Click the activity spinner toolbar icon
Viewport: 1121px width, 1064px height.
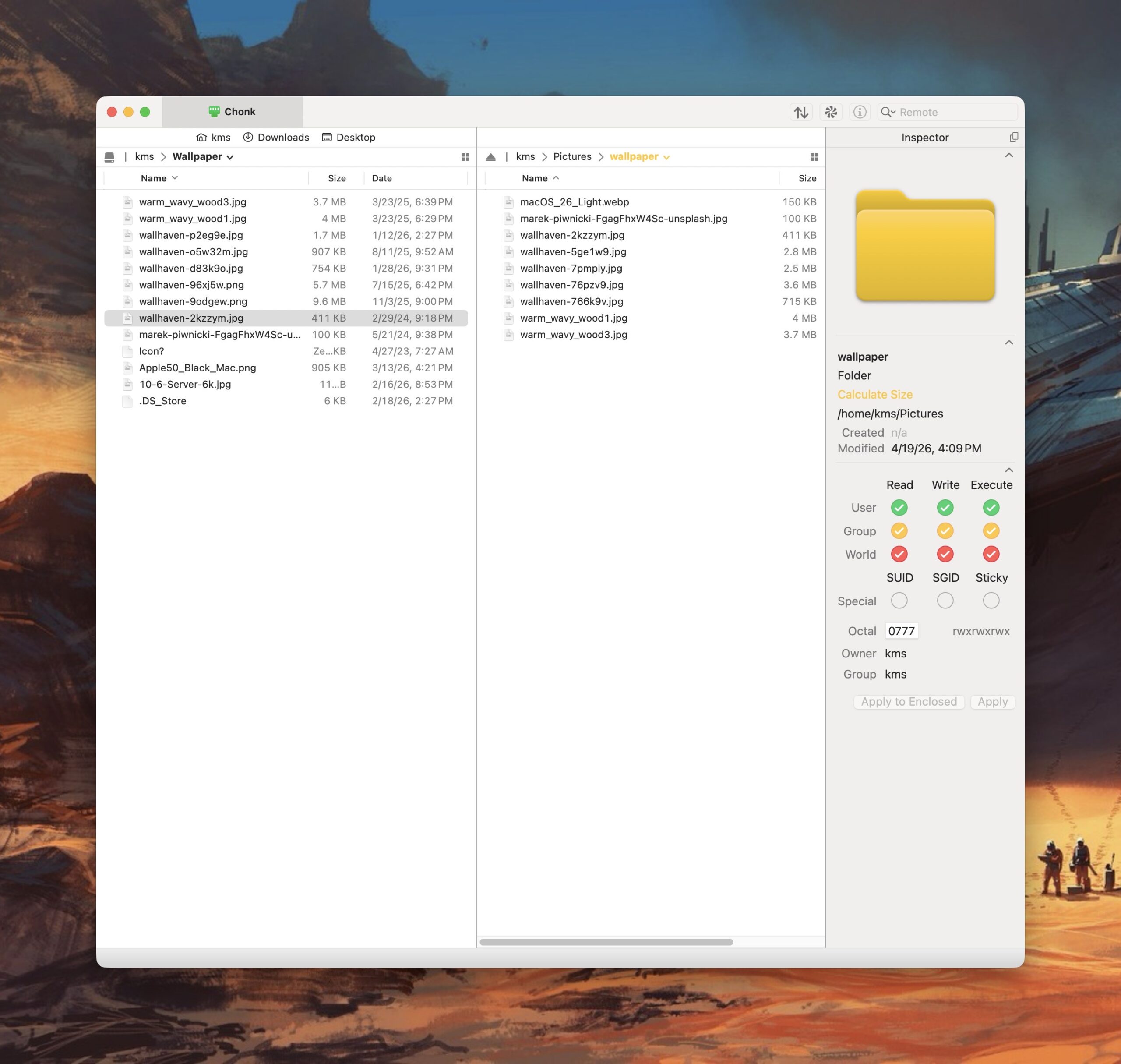tap(831, 112)
